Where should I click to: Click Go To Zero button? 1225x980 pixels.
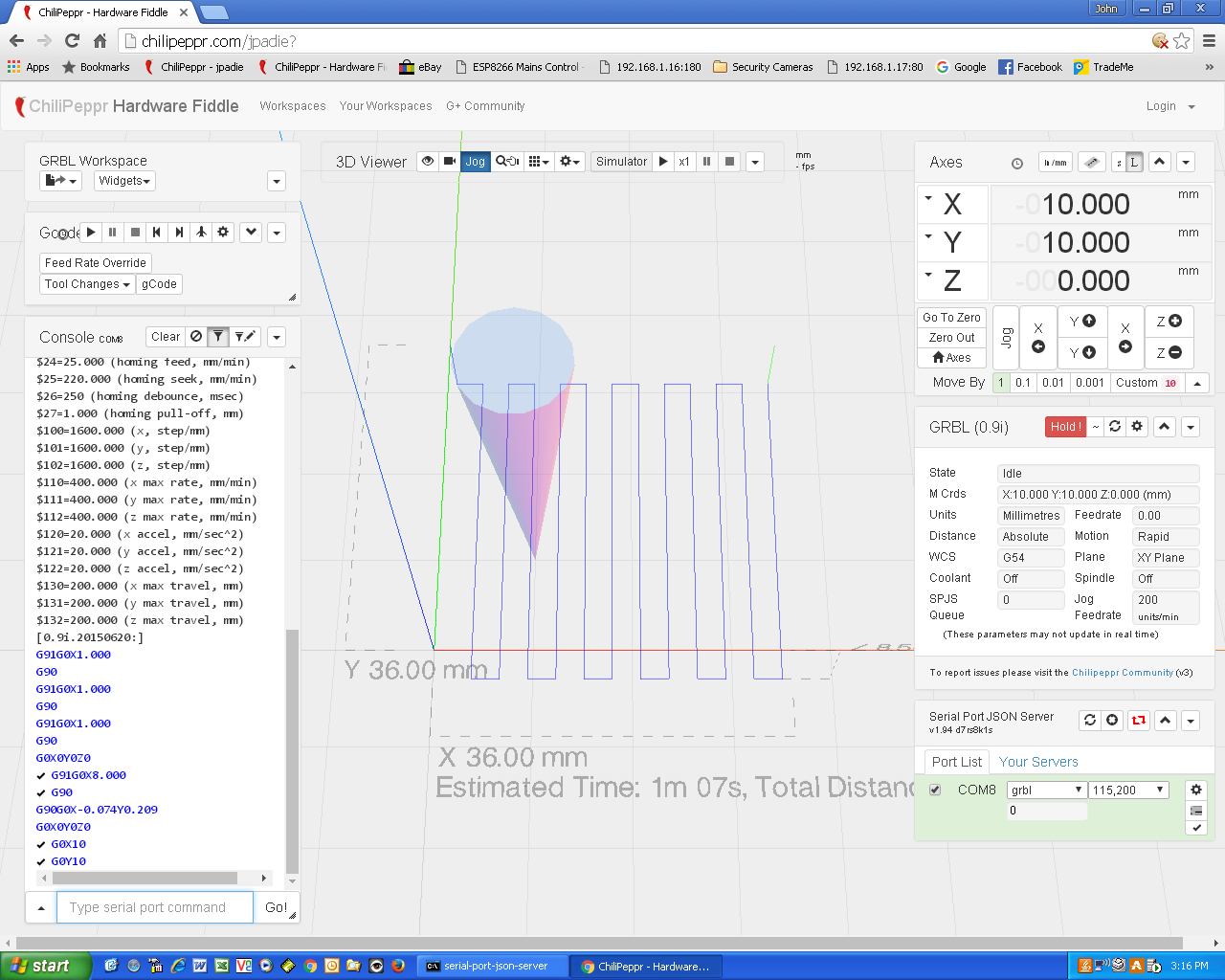(x=951, y=317)
